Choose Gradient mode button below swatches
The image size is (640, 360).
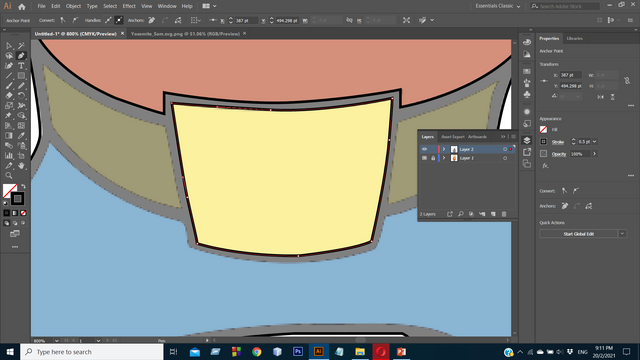click(x=15, y=213)
